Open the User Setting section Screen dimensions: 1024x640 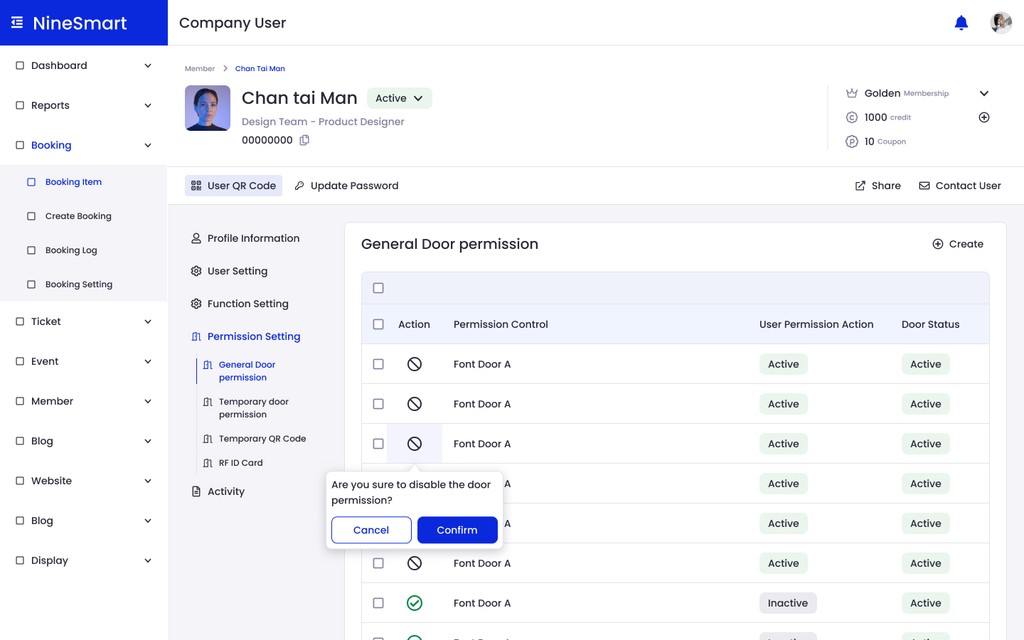(x=229, y=271)
